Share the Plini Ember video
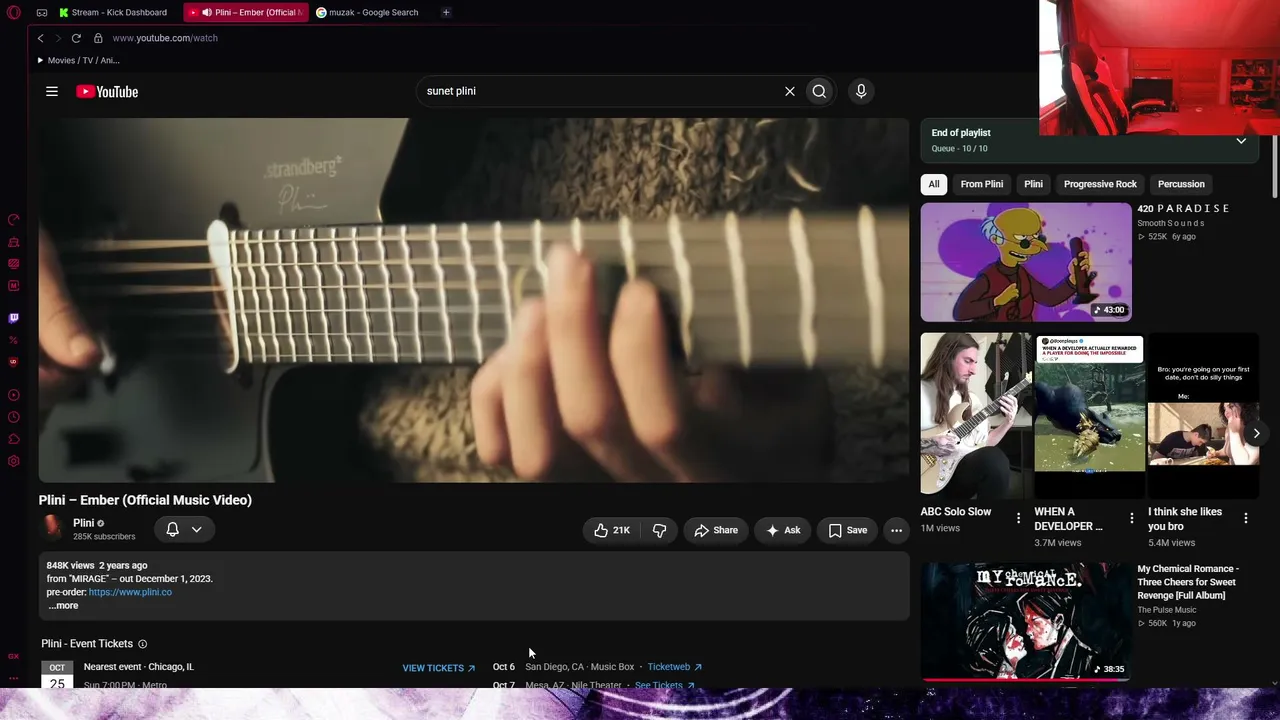This screenshot has width=1280, height=720. tap(716, 530)
